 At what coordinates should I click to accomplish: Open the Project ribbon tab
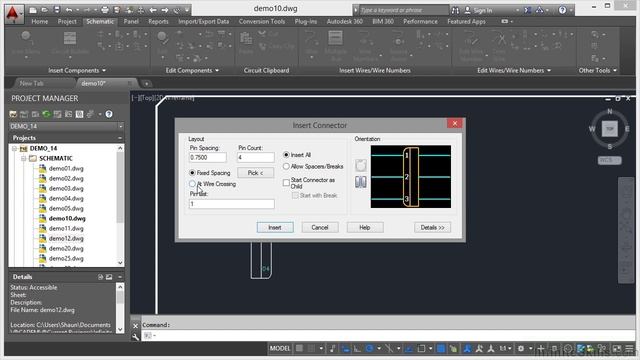(x=67, y=21)
